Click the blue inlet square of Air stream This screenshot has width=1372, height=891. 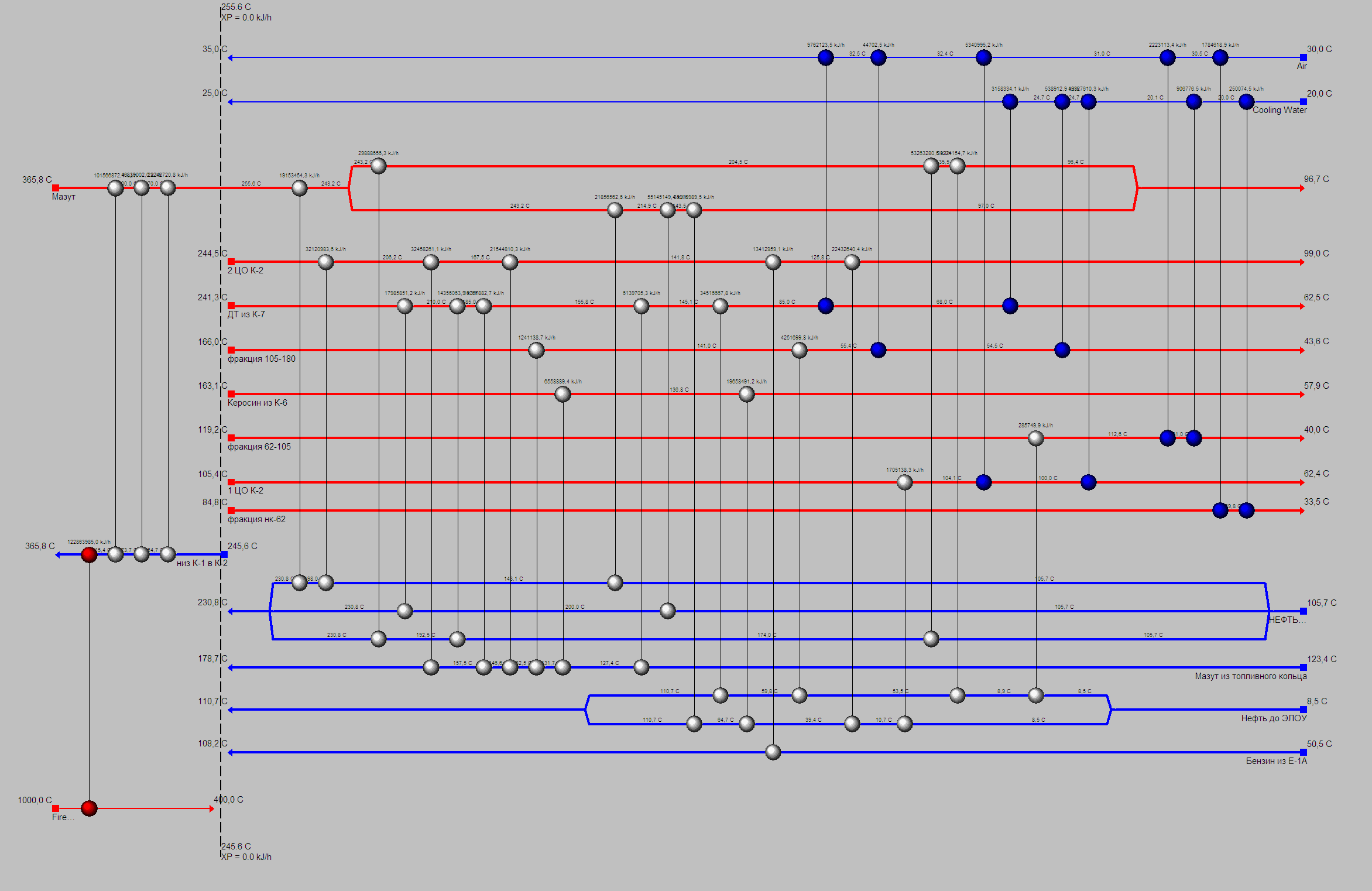pyautogui.click(x=1303, y=57)
